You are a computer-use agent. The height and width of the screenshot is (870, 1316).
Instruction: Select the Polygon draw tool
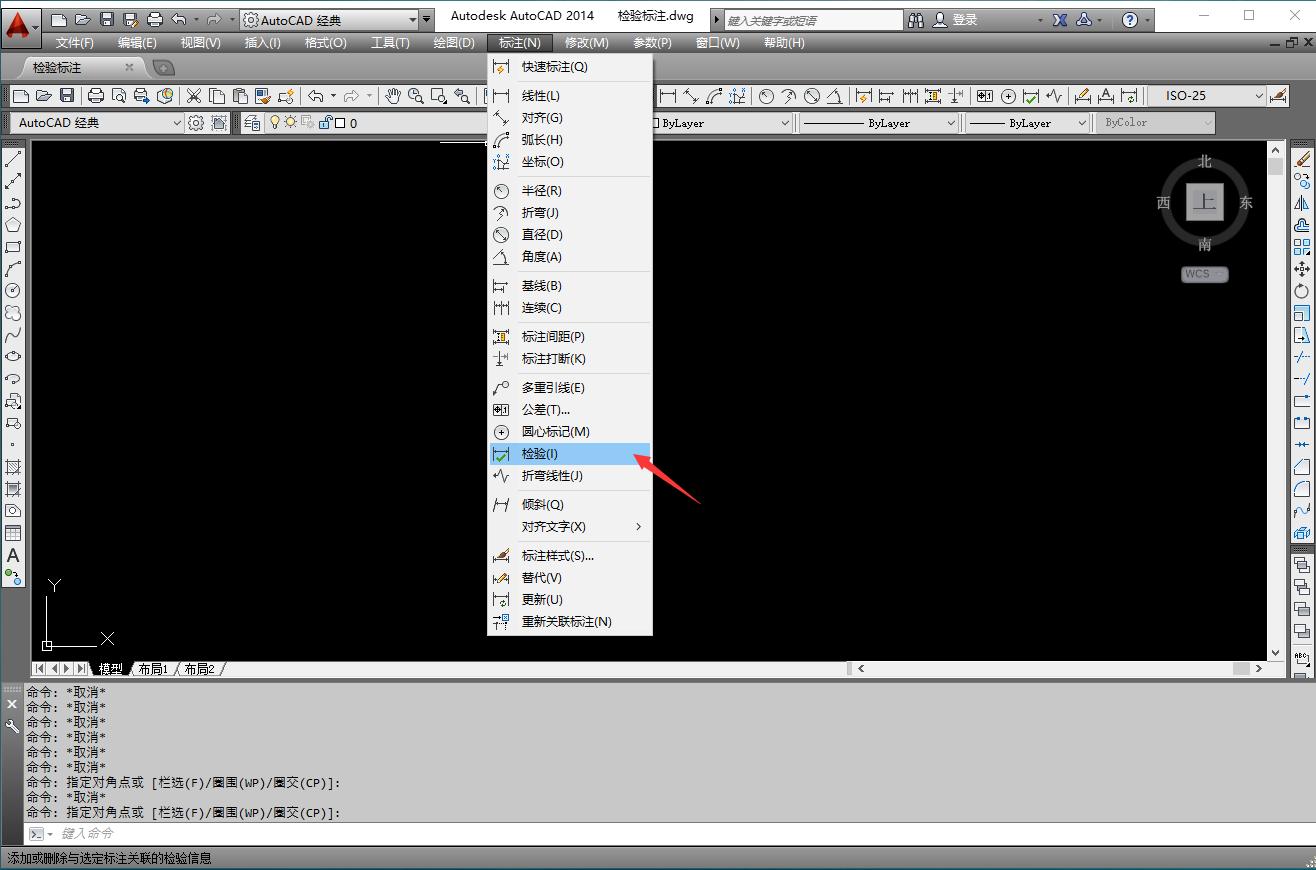(x=13, y=225)
